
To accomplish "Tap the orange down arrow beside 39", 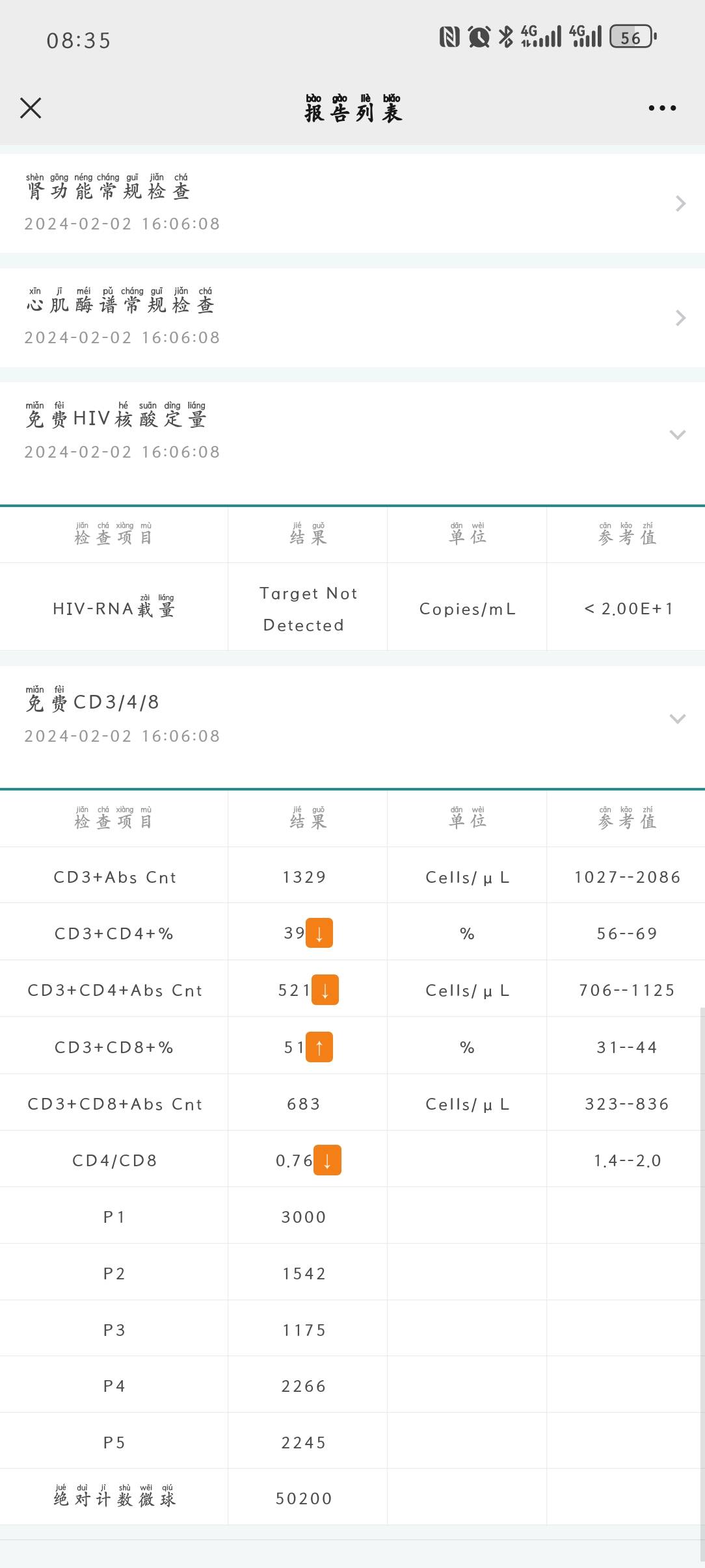I will click(319, 933).
